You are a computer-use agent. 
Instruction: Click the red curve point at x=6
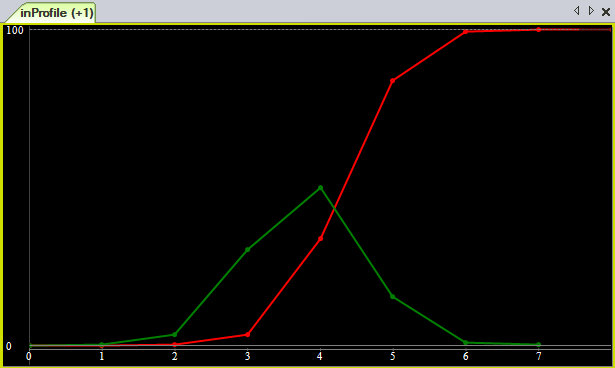[466, 32]
